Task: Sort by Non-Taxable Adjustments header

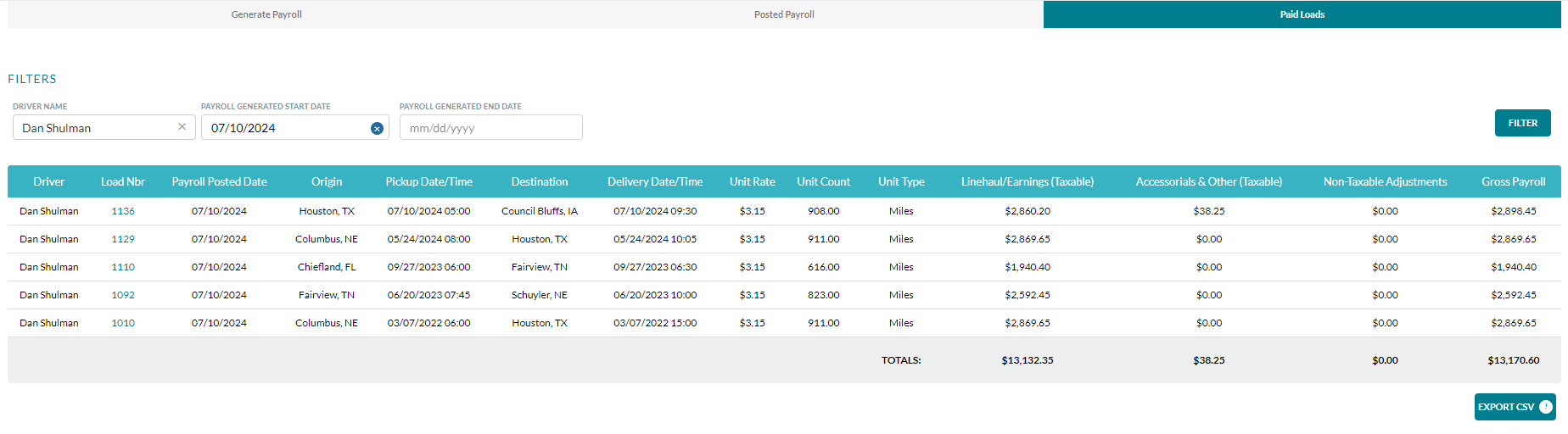Action: tap(1386, 181)
